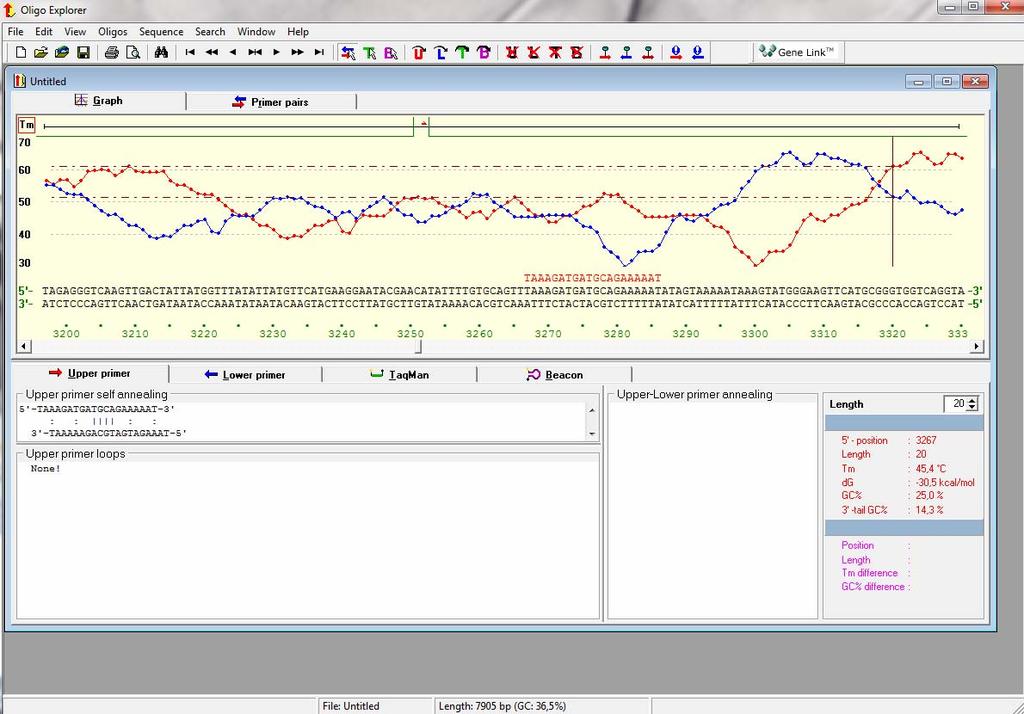Click the red highlighted primer sequence TAAAGATGATGCAGAAAAAT
Screen dimensions: 1024x714
pyautogui.click(x=592, y=278)
